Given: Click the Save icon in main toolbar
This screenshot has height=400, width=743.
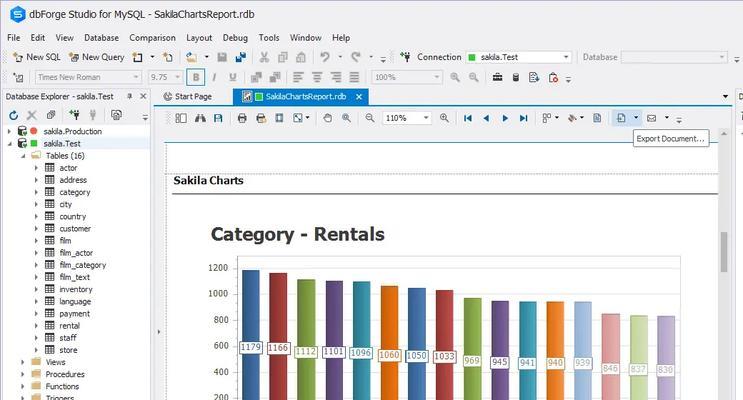Looking at the screenshot, I should 222,57.
